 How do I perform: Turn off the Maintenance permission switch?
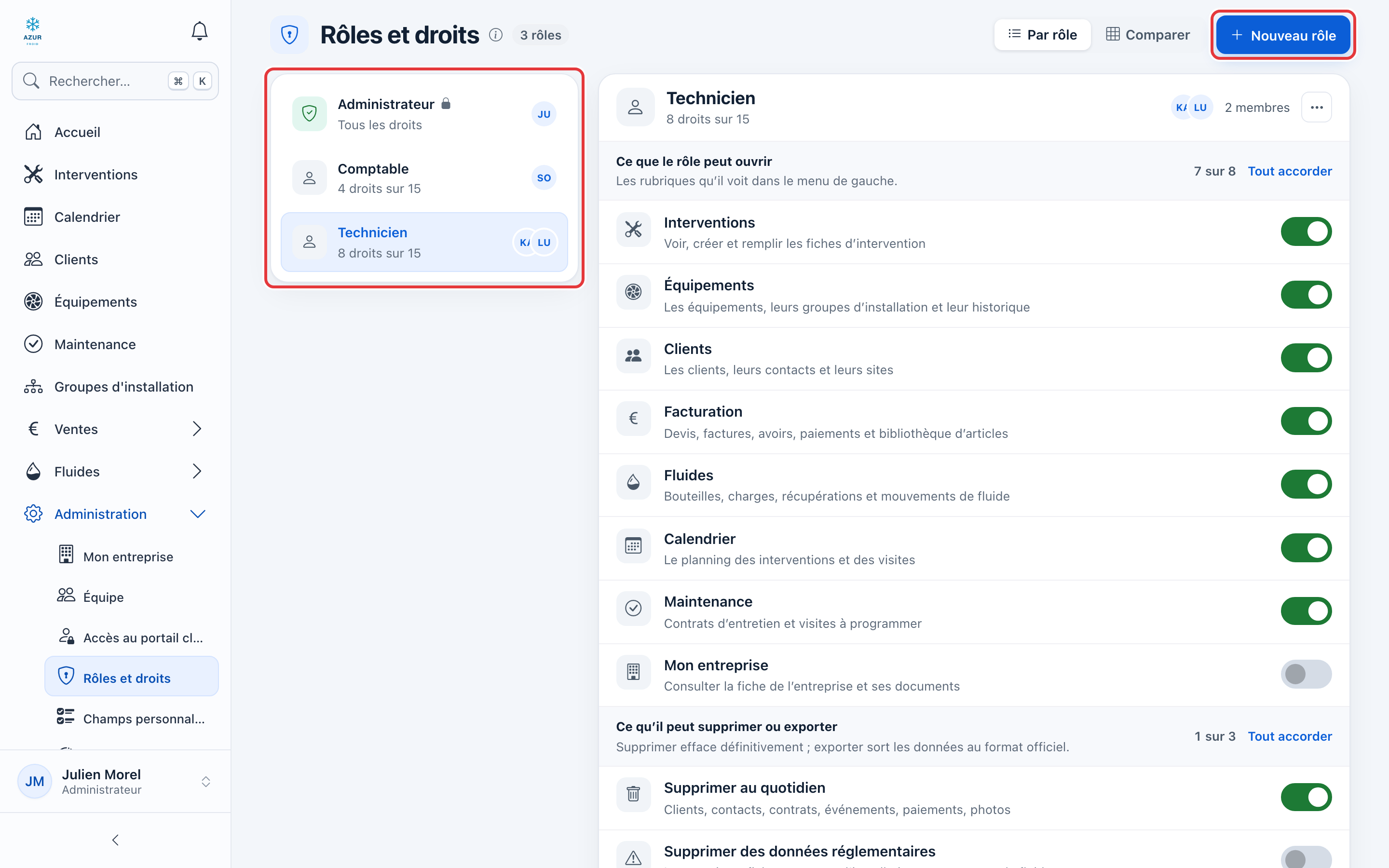point(1306,611)
